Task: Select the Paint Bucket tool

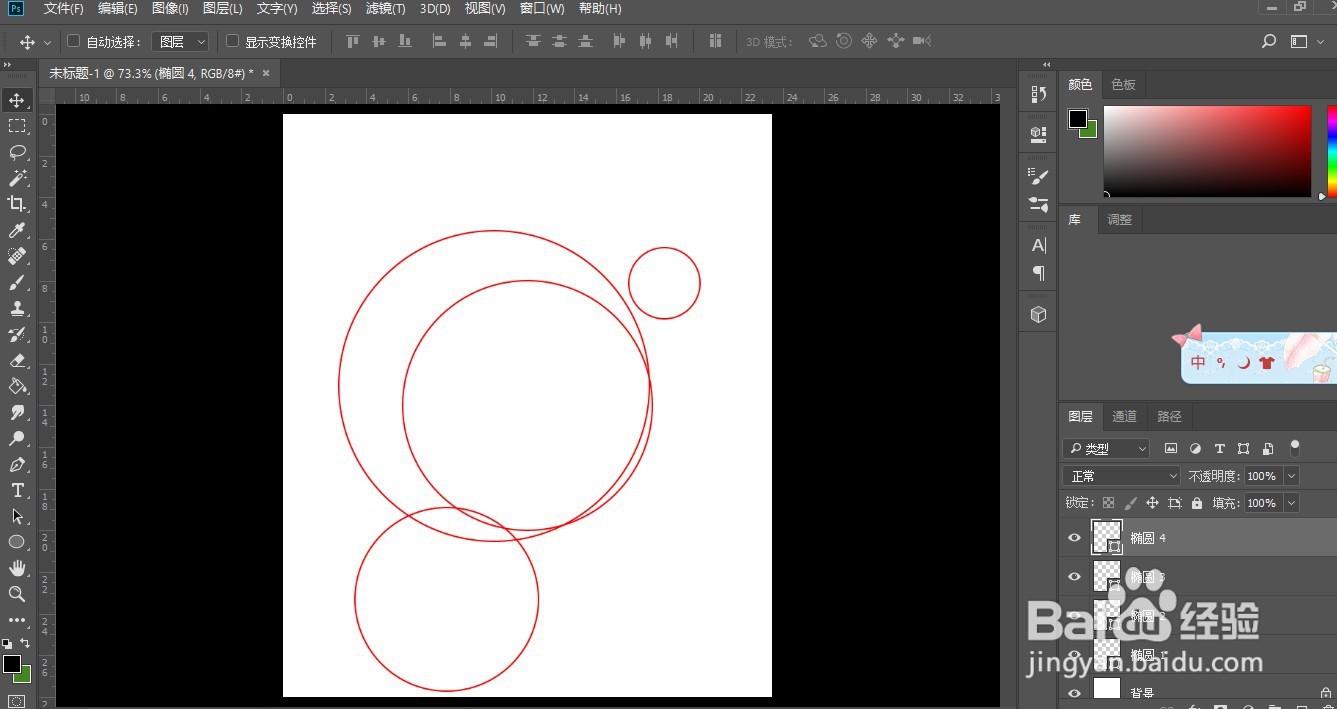Action: (x=17, y=386)
